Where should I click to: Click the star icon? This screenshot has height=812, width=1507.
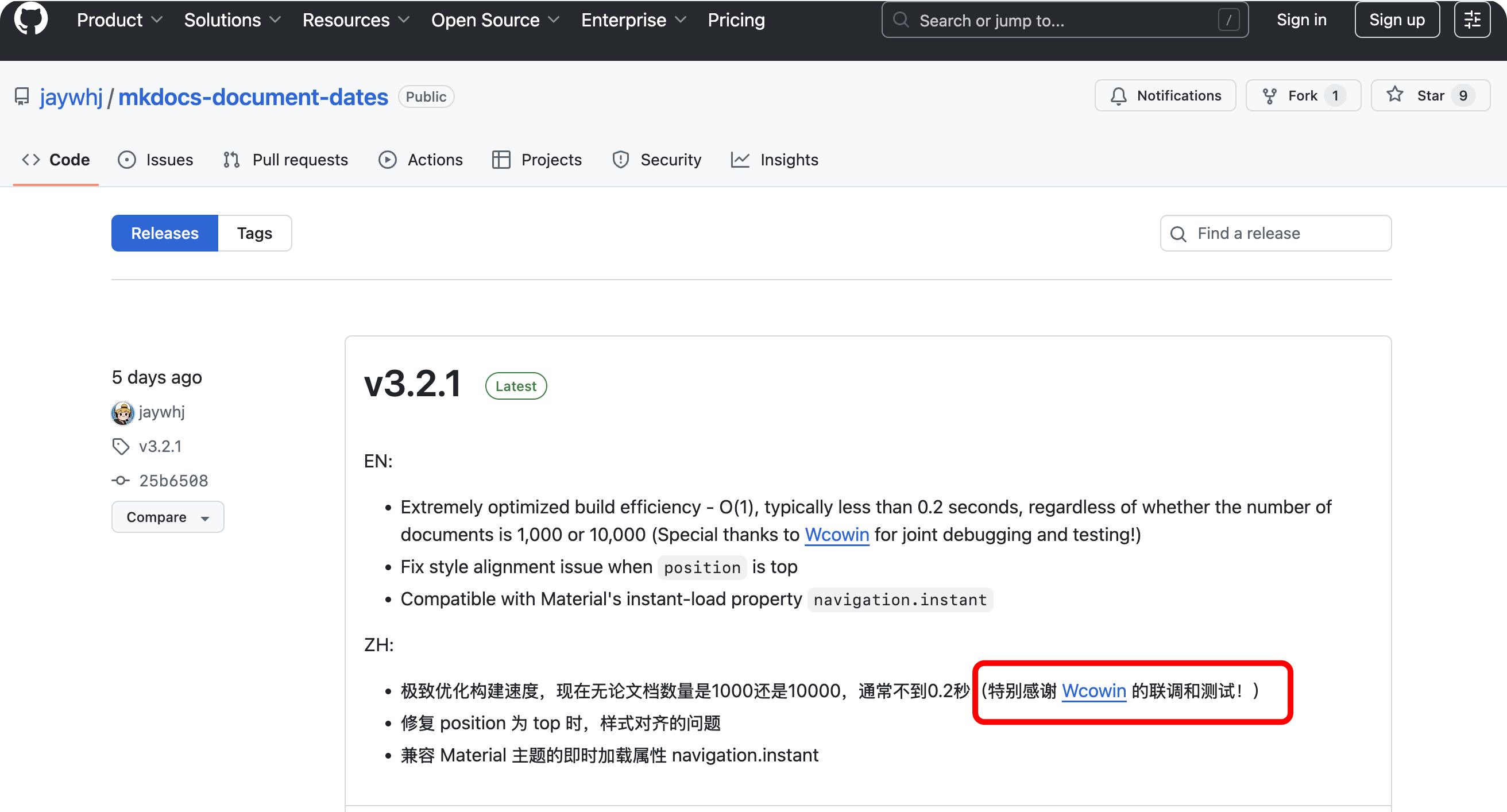click(x=1394, y=94)
